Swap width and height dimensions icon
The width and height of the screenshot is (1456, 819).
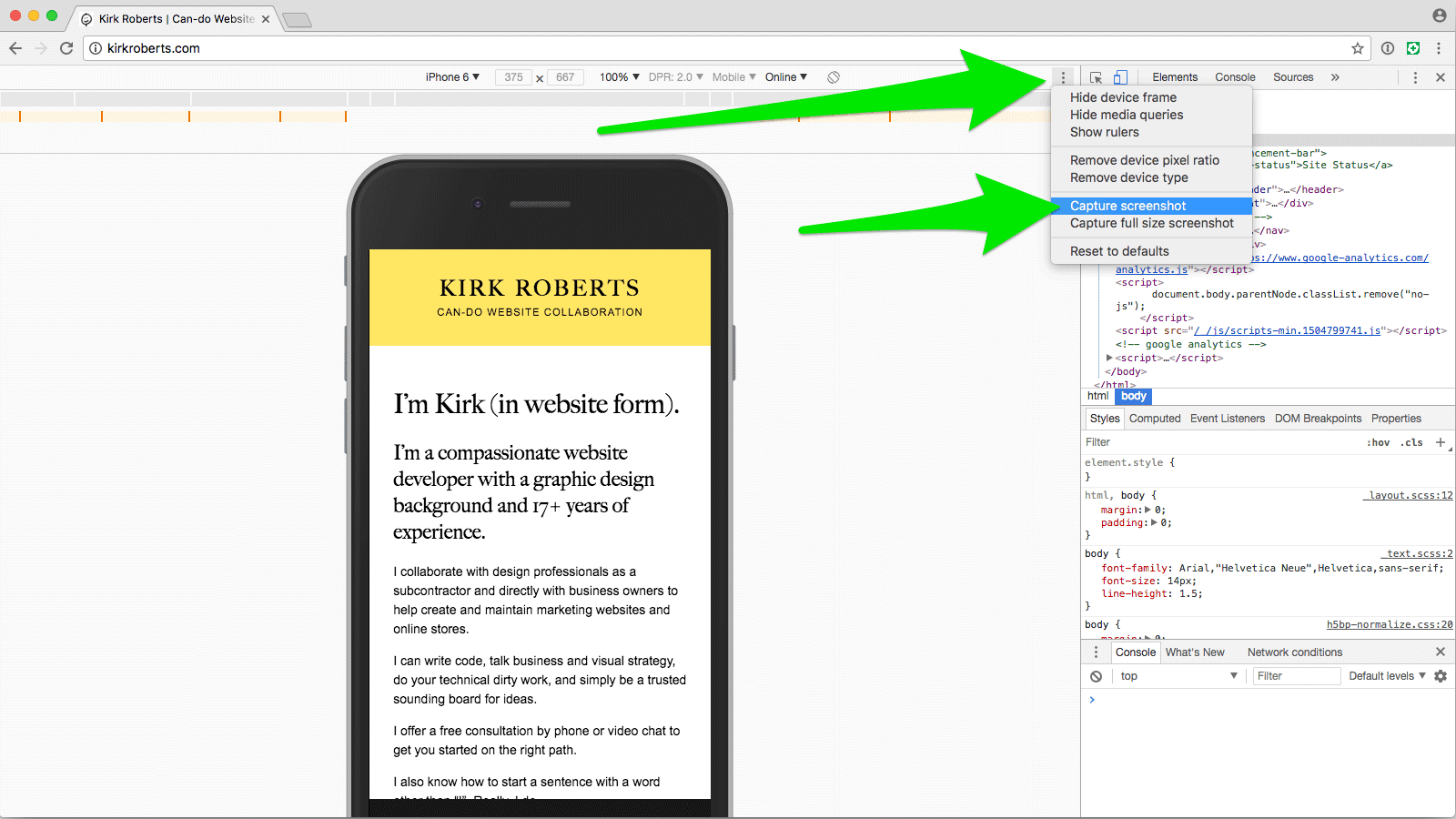pos(540,78)
